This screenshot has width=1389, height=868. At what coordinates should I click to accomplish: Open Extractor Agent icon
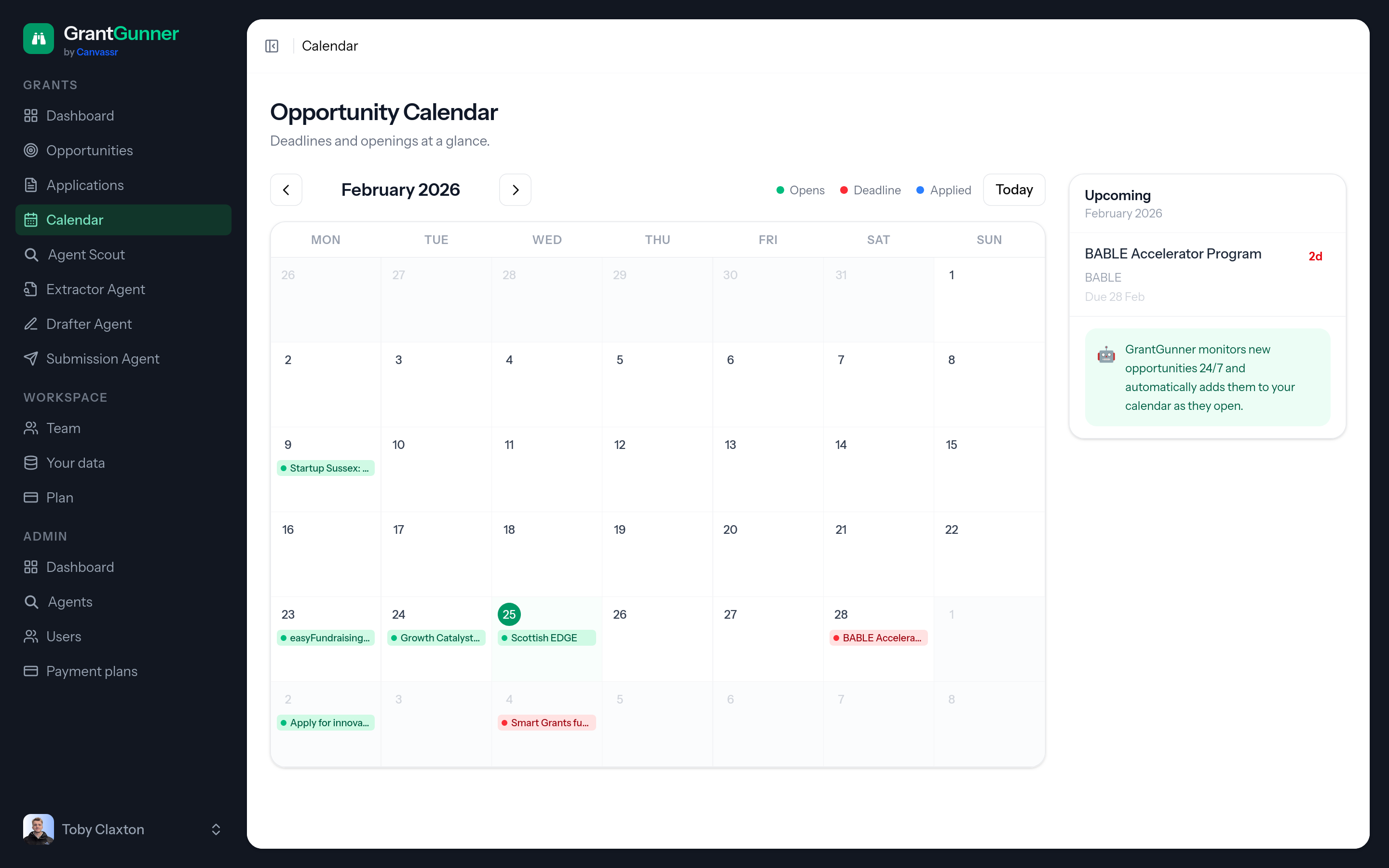coord(31,289)
